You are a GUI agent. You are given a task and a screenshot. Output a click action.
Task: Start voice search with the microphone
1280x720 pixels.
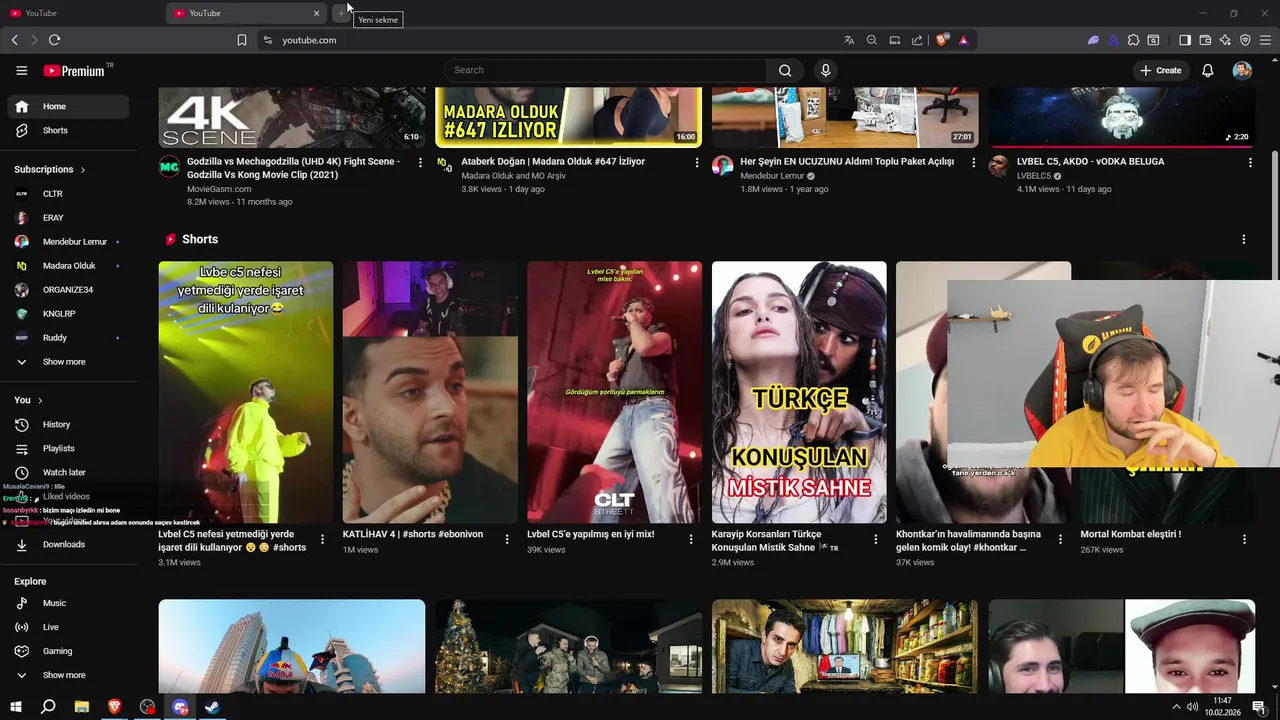point(825,70)
